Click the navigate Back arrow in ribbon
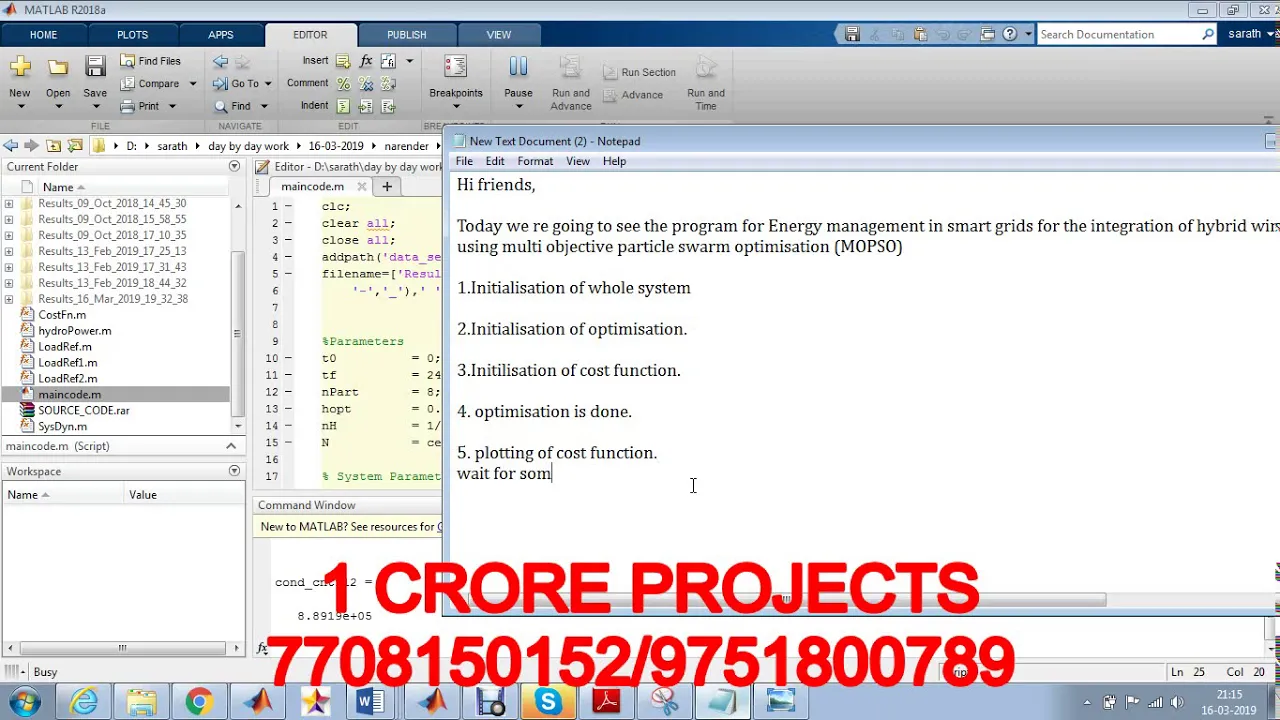1280x720 pixels. (220, 61)
